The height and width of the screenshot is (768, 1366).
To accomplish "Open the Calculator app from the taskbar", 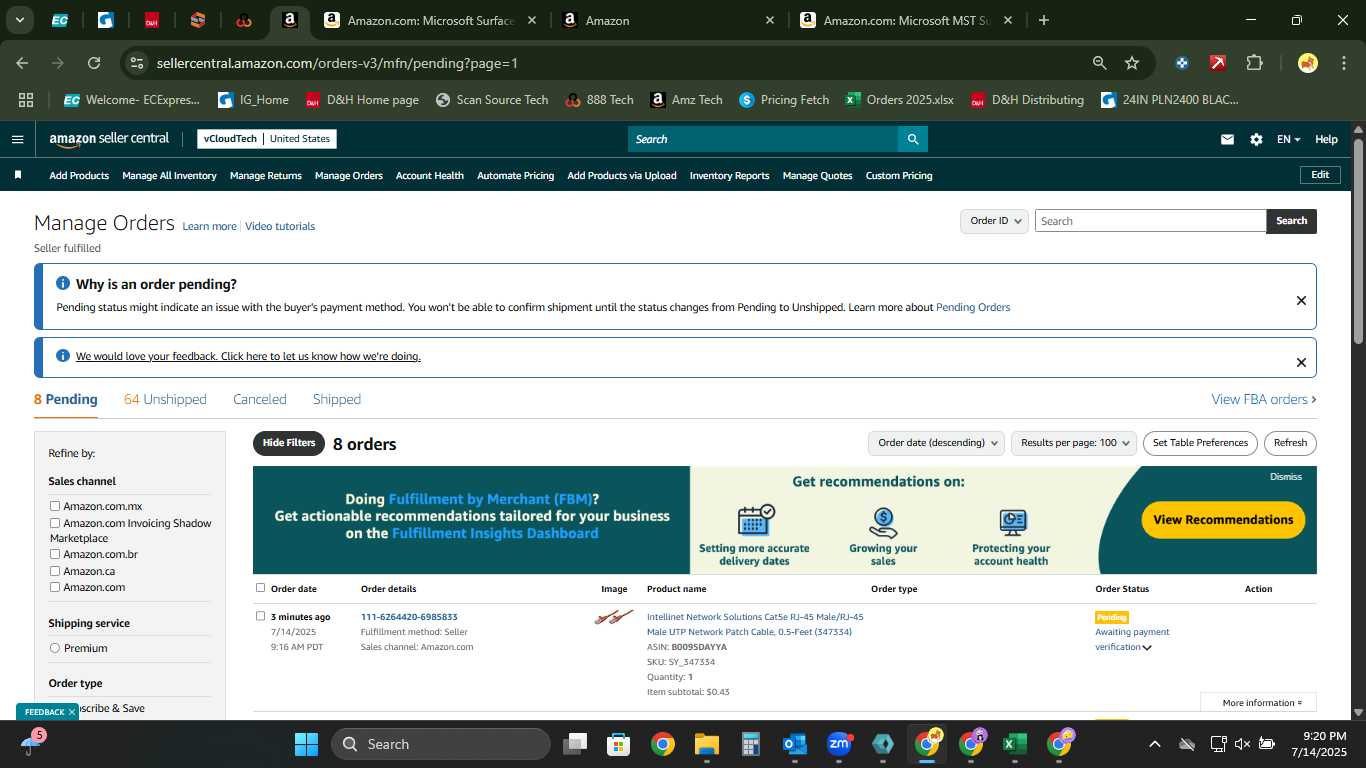I will point(751,744).
